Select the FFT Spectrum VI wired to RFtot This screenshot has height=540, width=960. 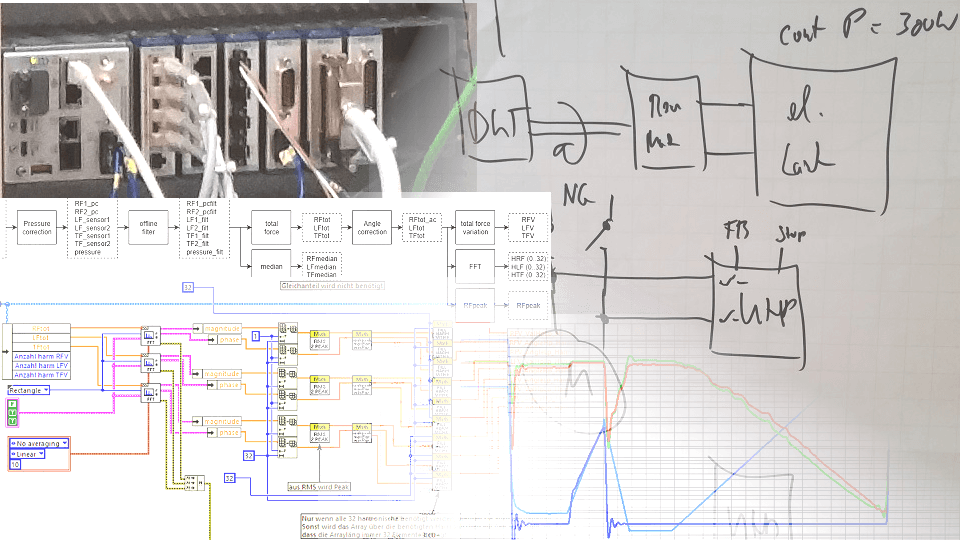(x=150, y=336)
